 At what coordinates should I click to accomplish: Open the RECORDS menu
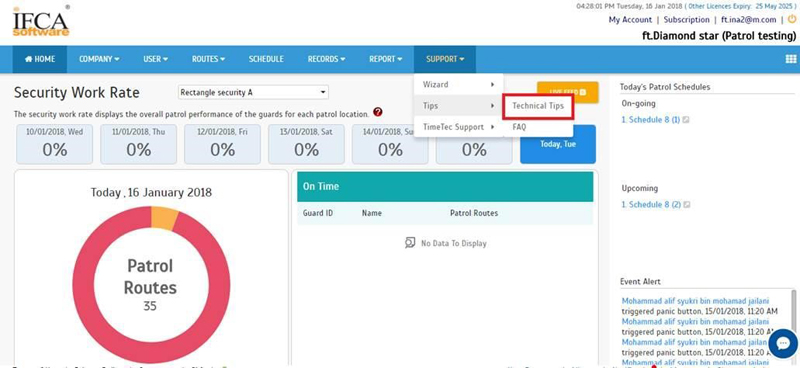(326, 59)
